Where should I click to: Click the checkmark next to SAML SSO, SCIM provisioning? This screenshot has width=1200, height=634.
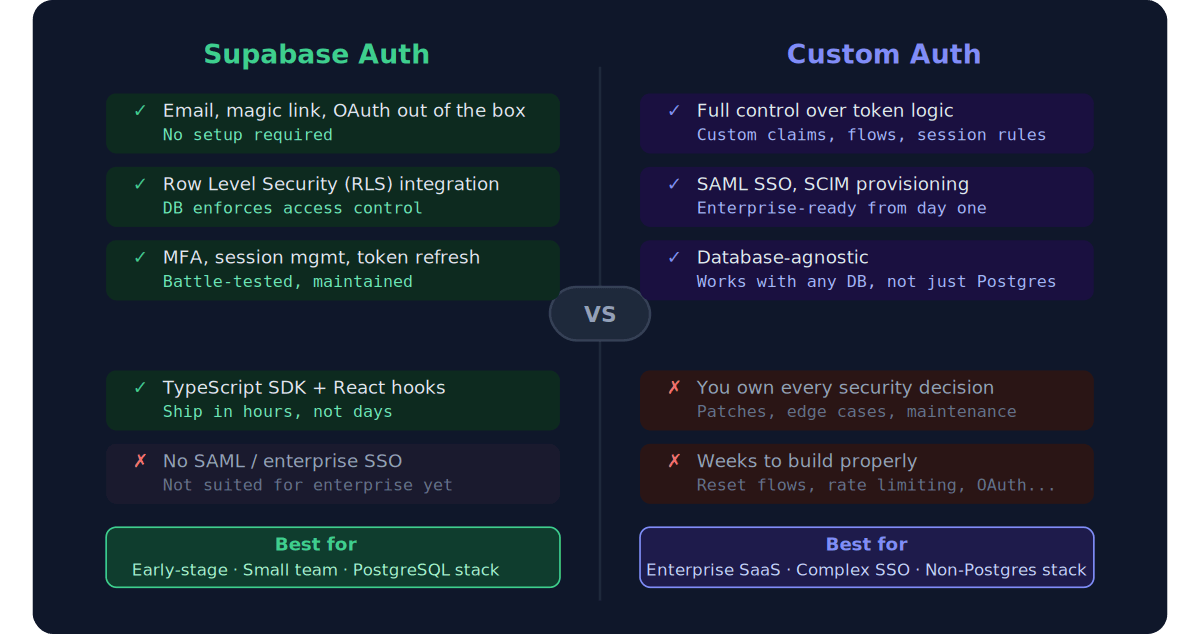pyautogui.click(x=674, y=184)
